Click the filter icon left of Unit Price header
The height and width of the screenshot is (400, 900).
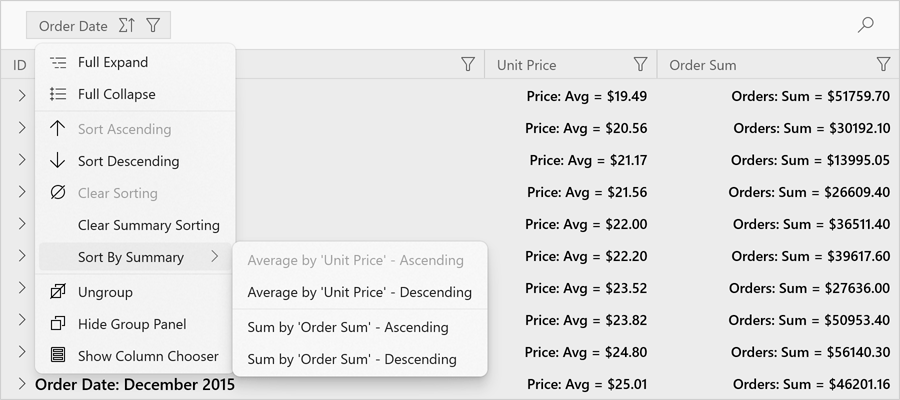(468, 64)
